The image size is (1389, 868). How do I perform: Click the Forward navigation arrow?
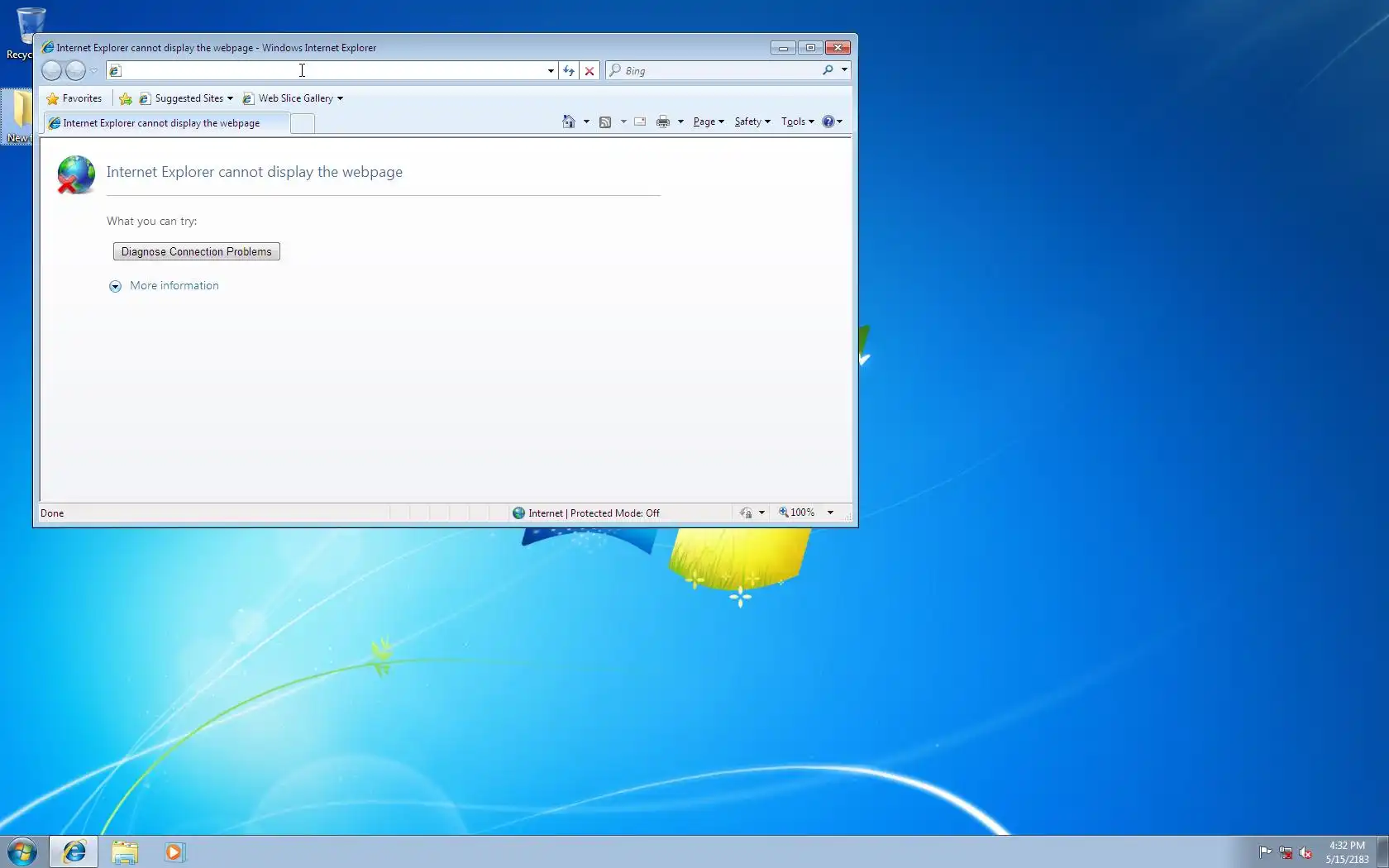(x=75, y=71)
